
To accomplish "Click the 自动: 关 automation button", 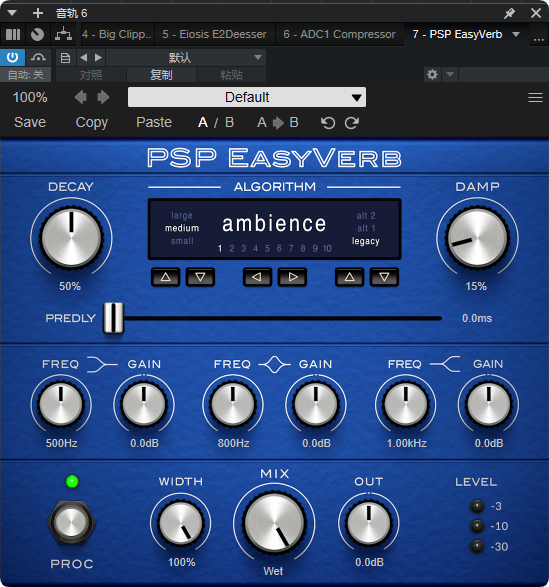I will click(25, 75).
